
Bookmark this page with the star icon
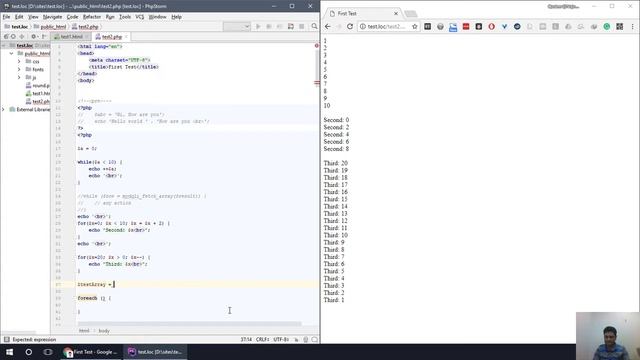click(x=415, y=27)
